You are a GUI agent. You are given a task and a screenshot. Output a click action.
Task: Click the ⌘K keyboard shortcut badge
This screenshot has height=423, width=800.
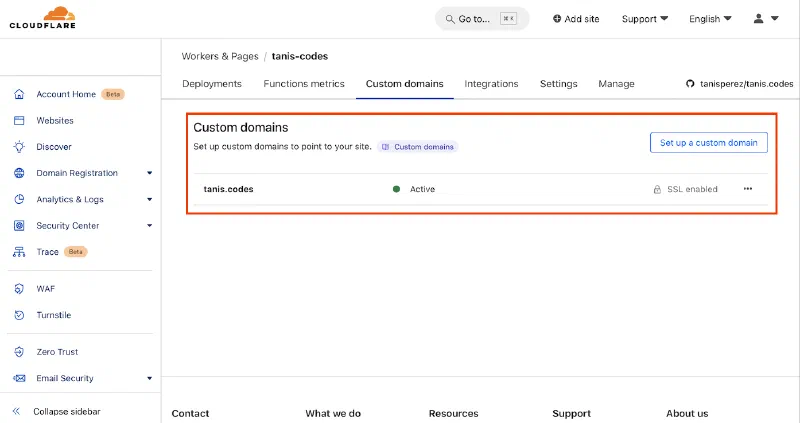[508, 19]
